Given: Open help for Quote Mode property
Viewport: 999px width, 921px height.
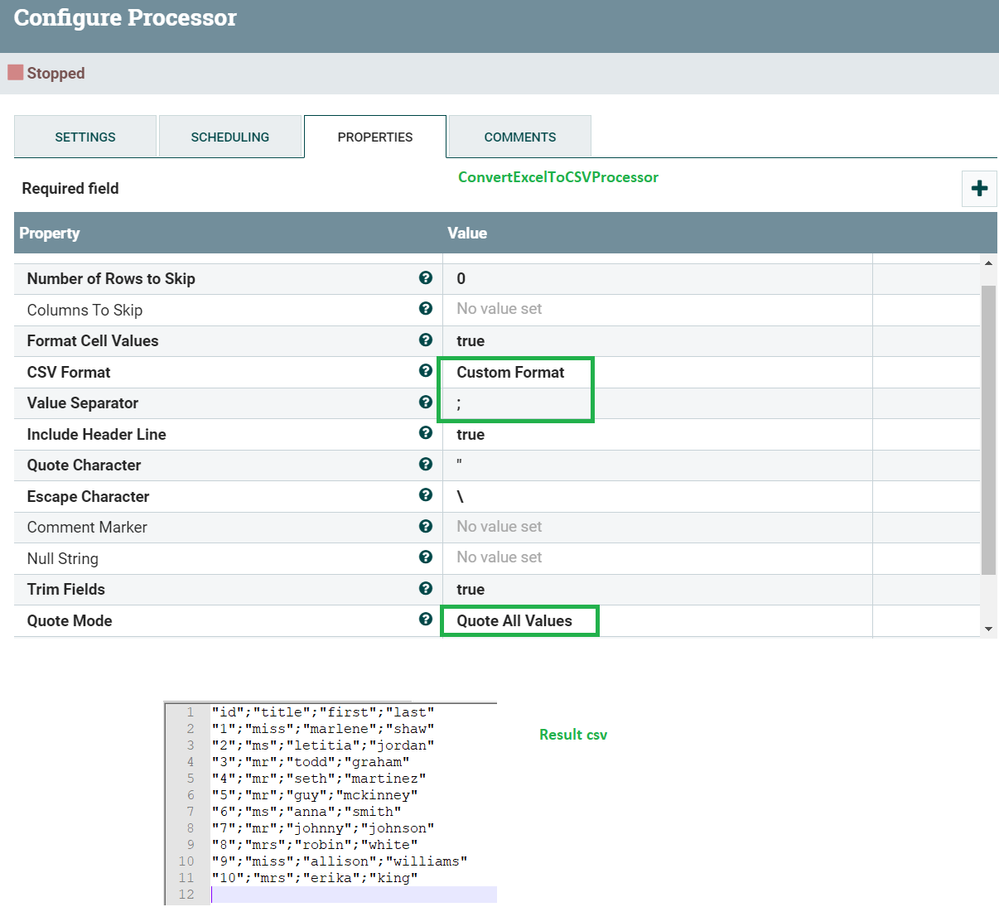Looking at the screenshot, I should (x=426, y=620).
